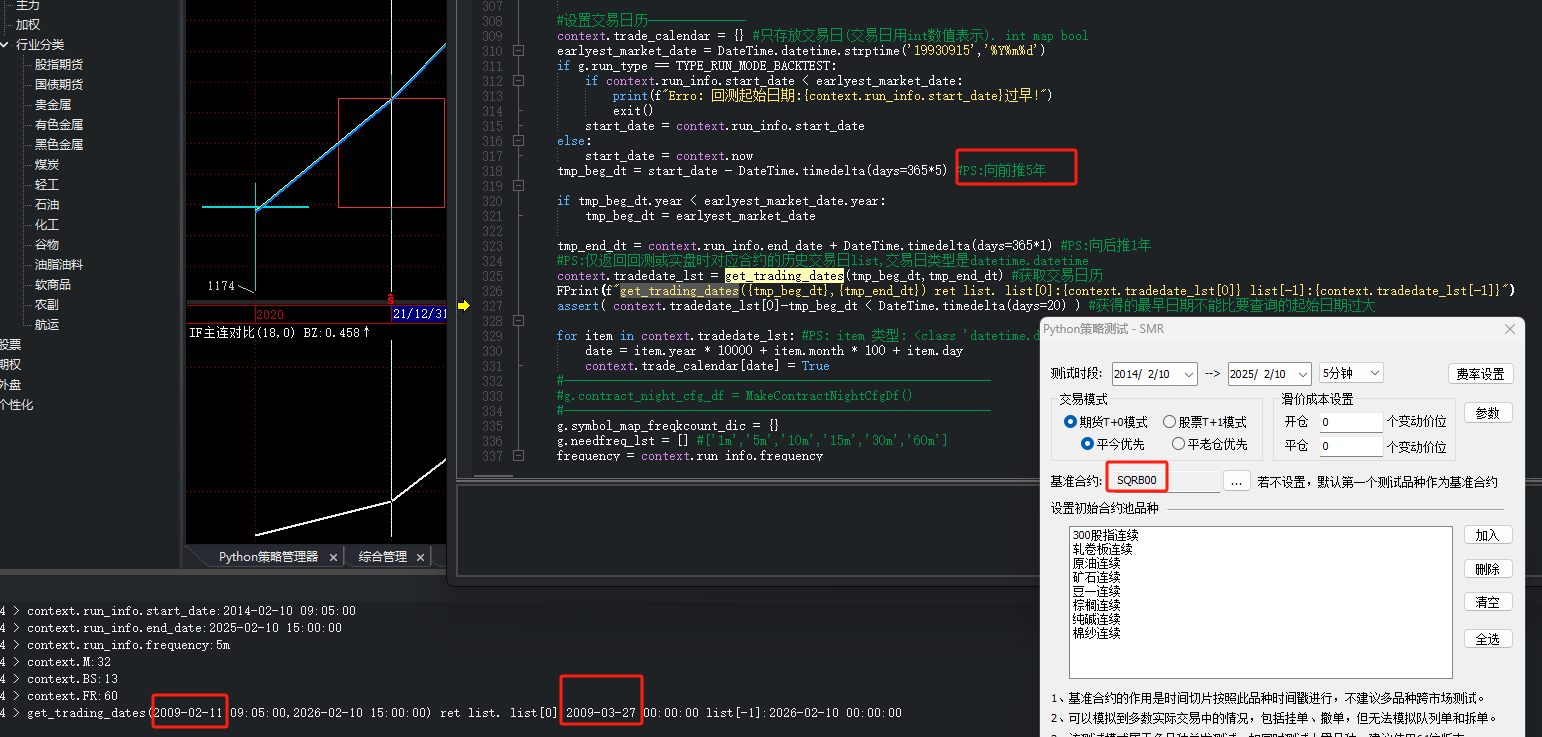Switch to the 综合管理 tab
This screenshot has height=737, width=1542.
383,557
